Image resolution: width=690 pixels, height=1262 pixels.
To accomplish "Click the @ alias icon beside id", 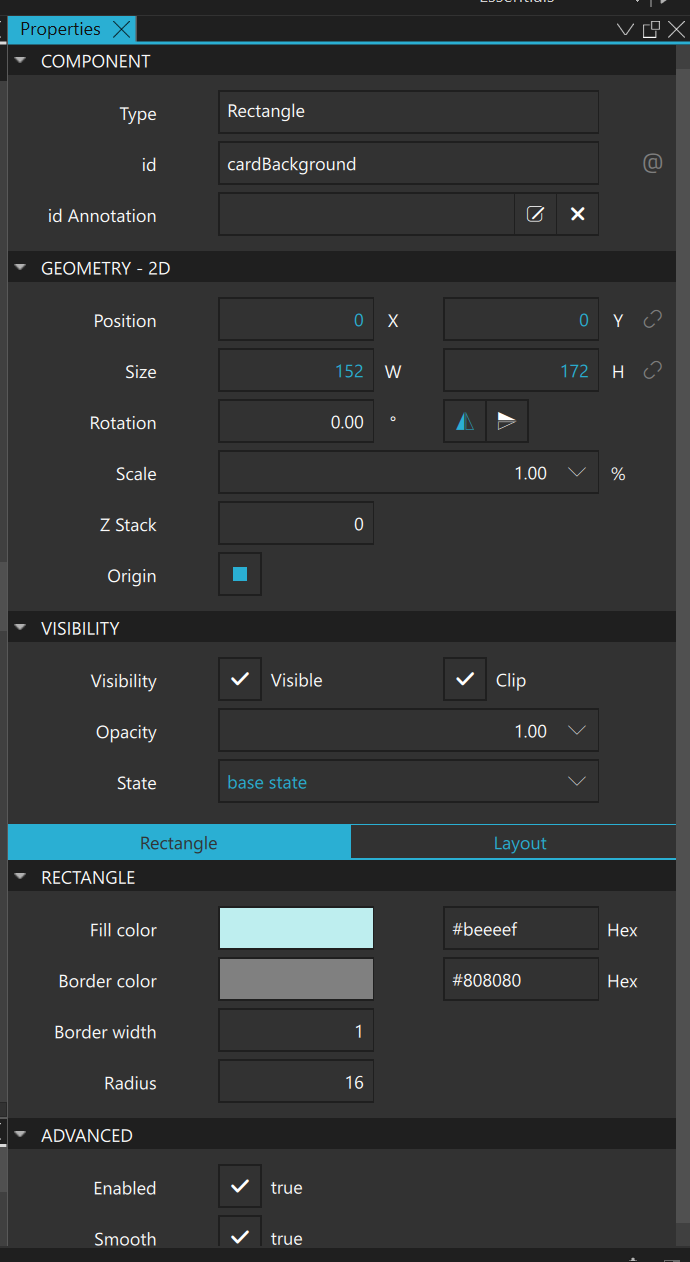I will pyautogui.click(x=652, y=163).
